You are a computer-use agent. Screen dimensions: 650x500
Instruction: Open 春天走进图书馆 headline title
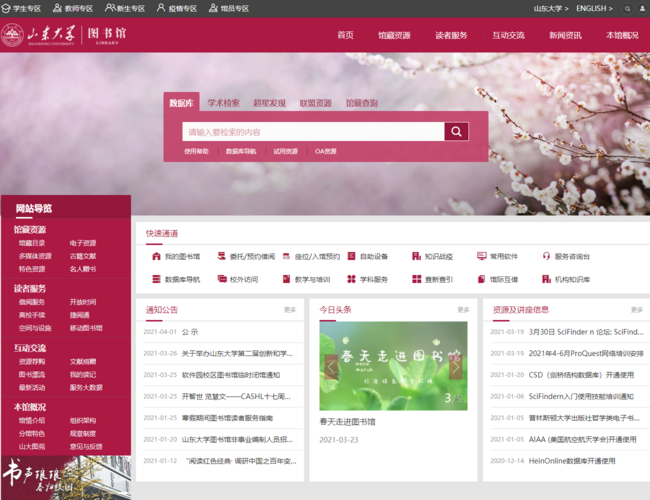pyautogui.click(x=347, y=422)
